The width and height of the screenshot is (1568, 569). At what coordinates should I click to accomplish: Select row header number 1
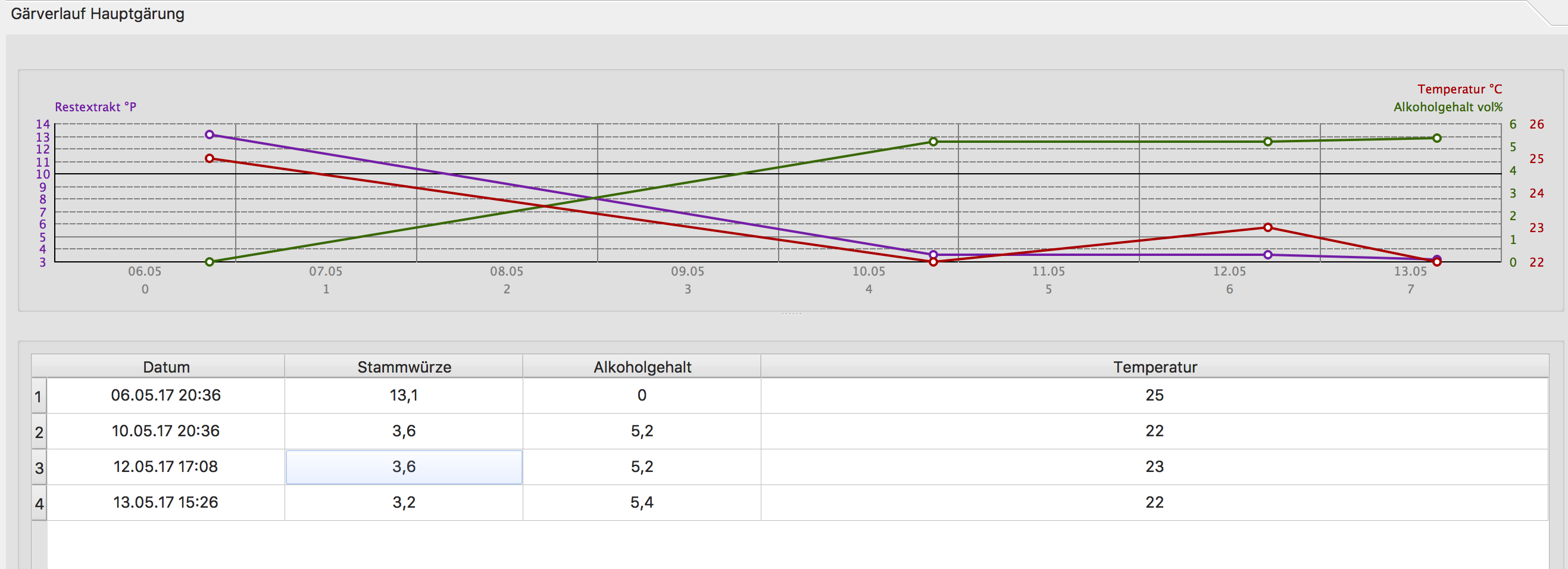(39, 396)
